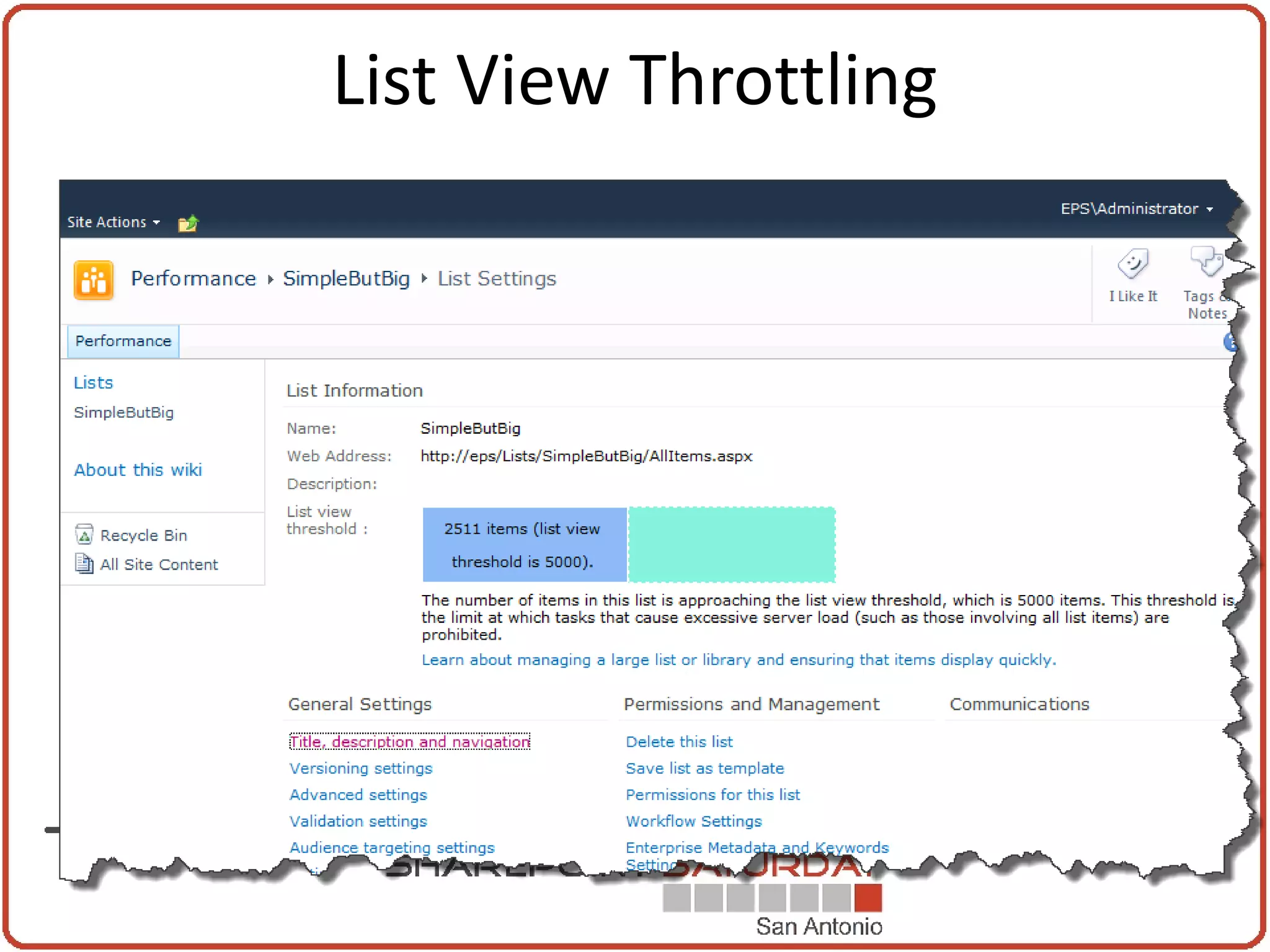
Task: Open the EPS\Administrator user menu
Action: (x=1137, y=209)
